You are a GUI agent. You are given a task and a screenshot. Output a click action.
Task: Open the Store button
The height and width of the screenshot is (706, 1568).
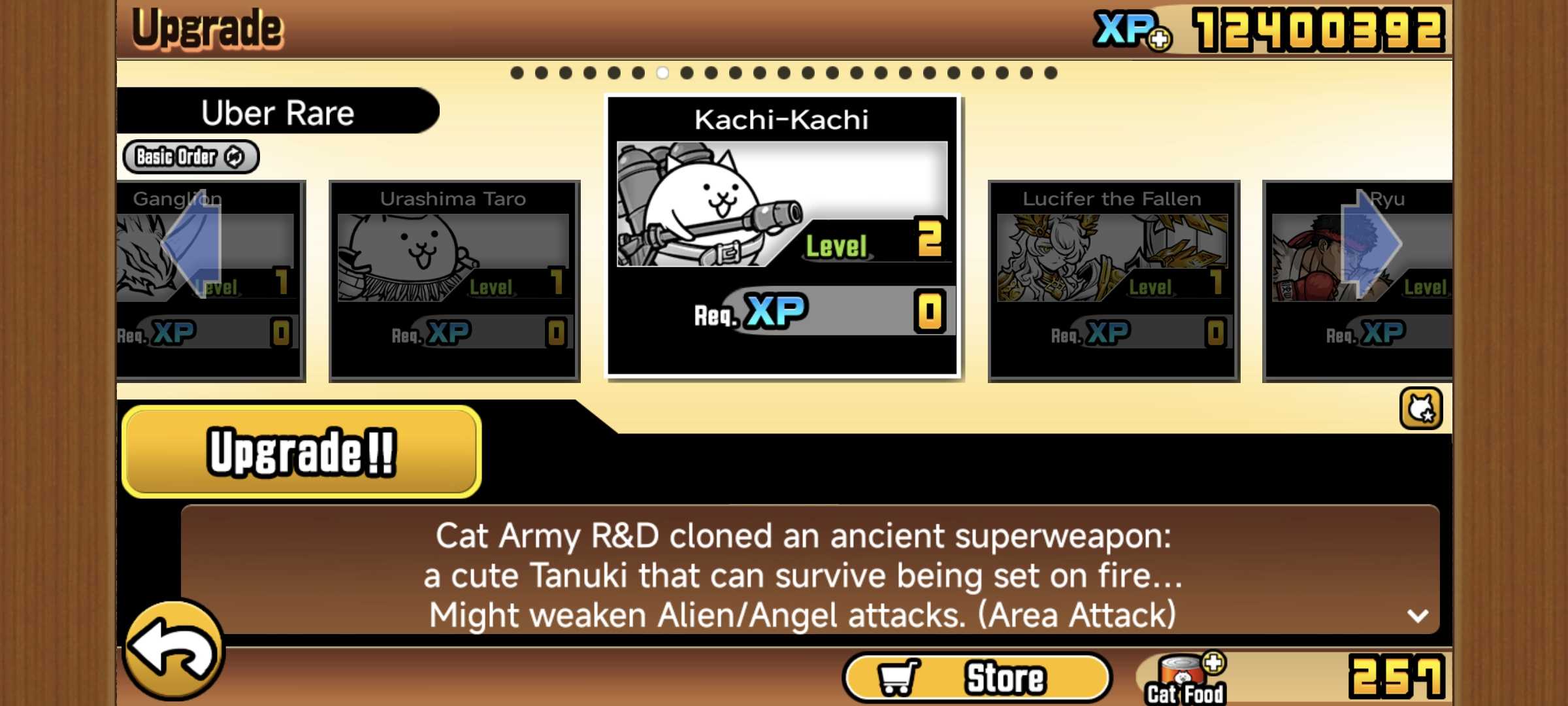(x=977, y=677)
